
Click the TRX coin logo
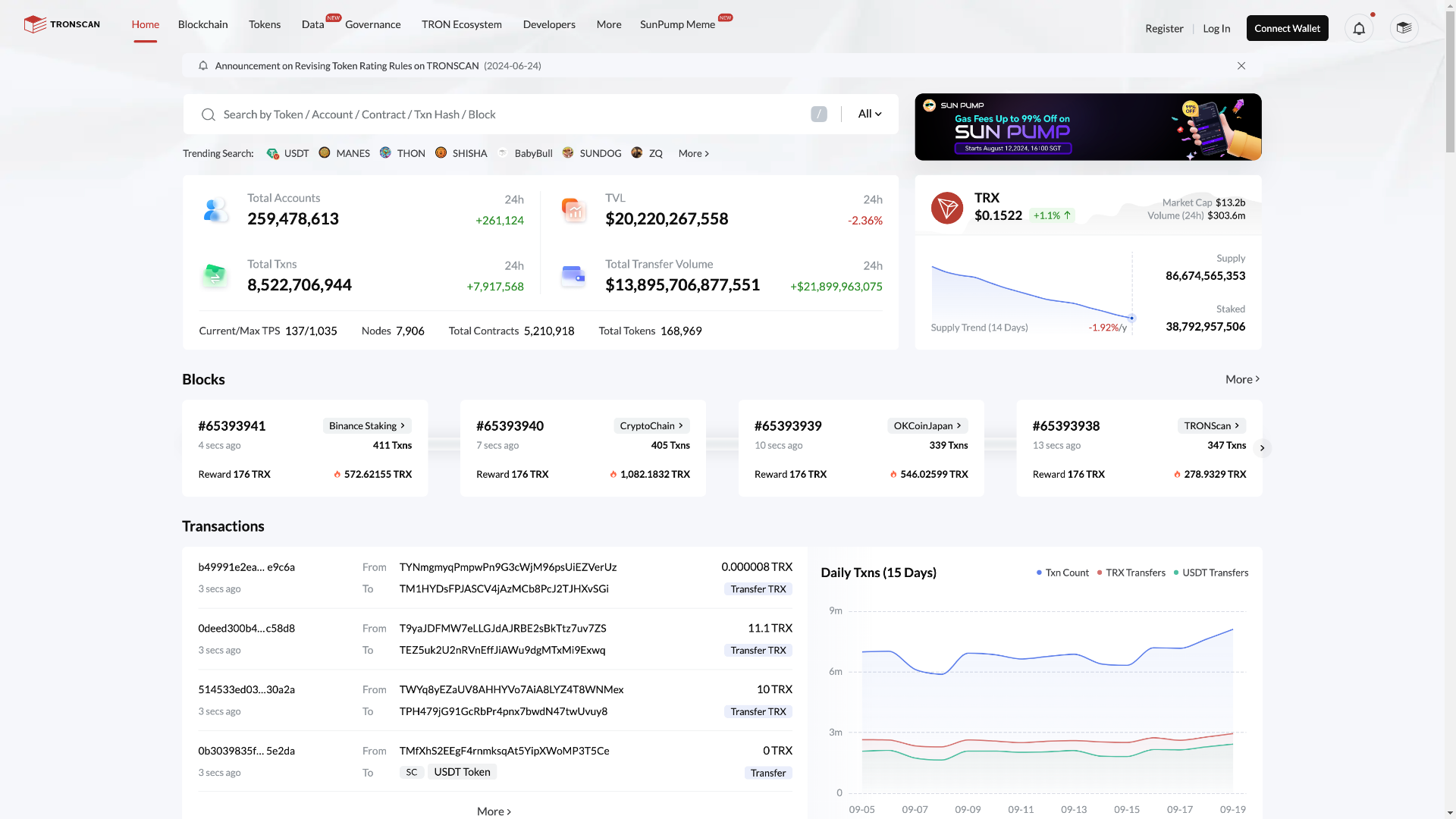coord(946,208)
